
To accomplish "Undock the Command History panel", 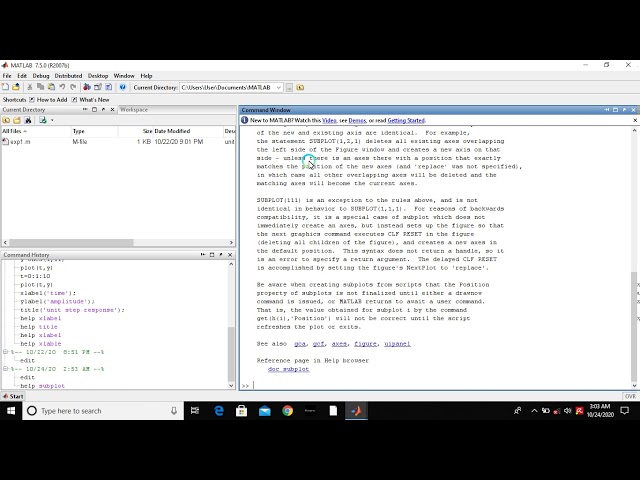I will [x=221, y=255].
